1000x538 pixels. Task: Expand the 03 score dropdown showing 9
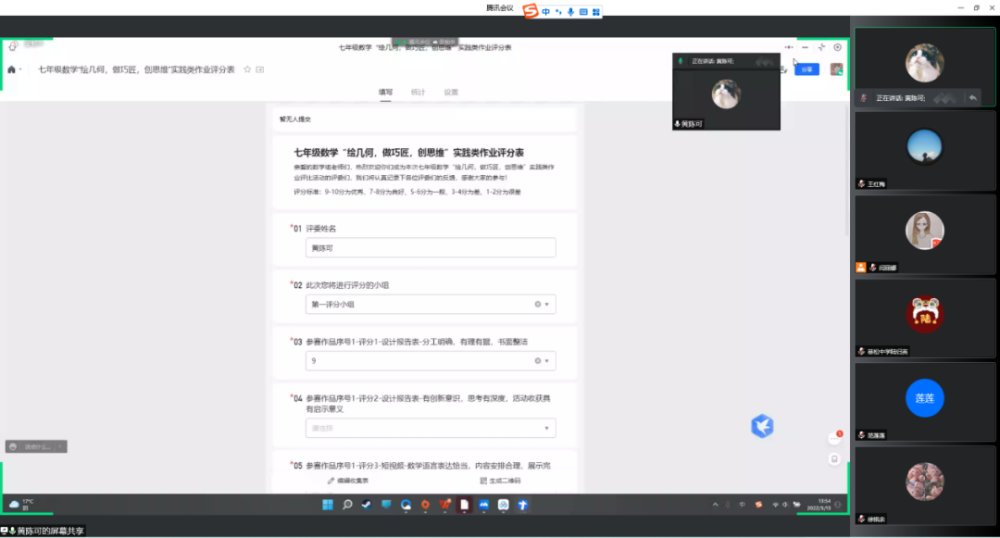[x=547, y=360]
